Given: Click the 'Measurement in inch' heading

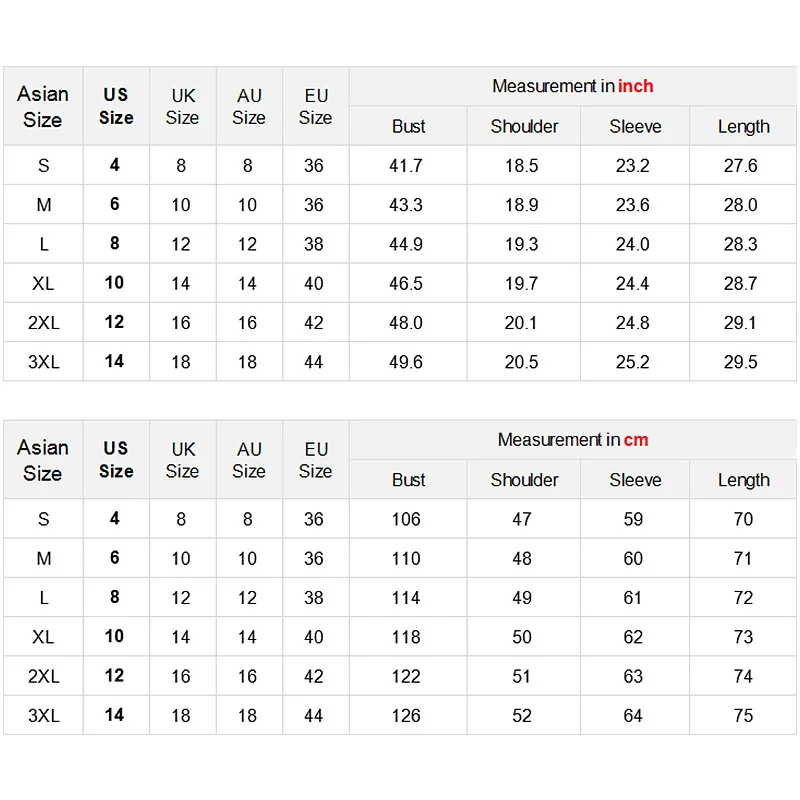Looking at the screenshot, I should click(x=572, y=86).
